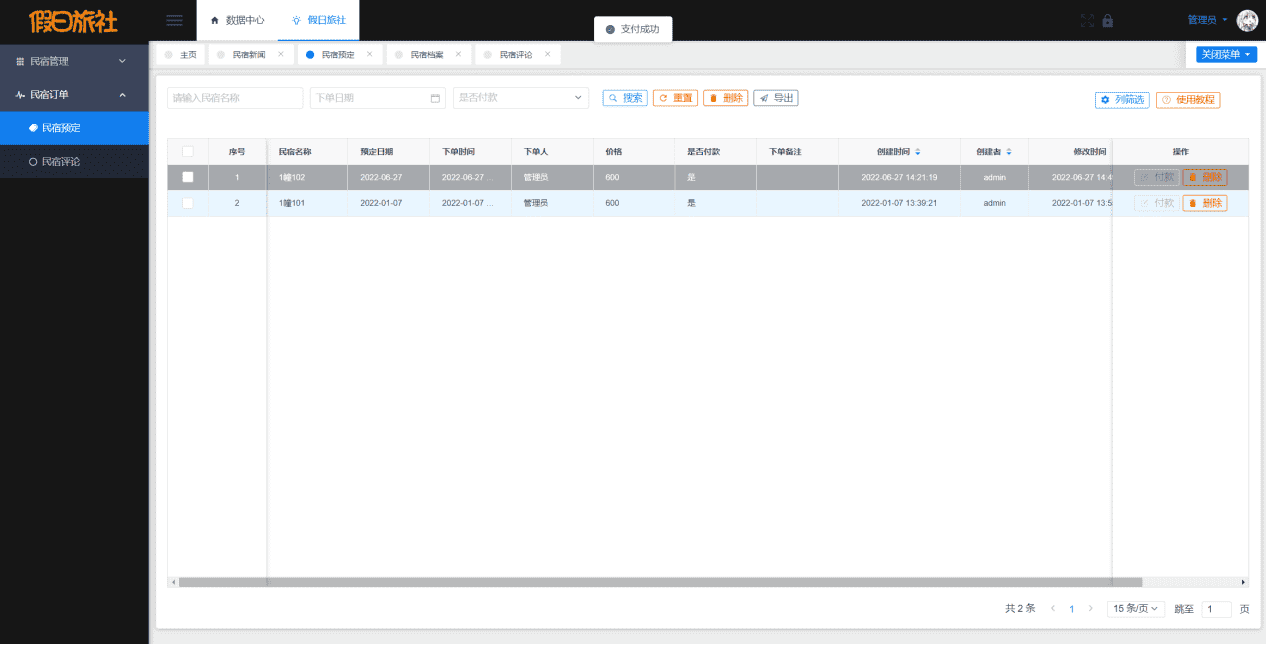Open the 管理员 user dropdown

point(1208,20)
